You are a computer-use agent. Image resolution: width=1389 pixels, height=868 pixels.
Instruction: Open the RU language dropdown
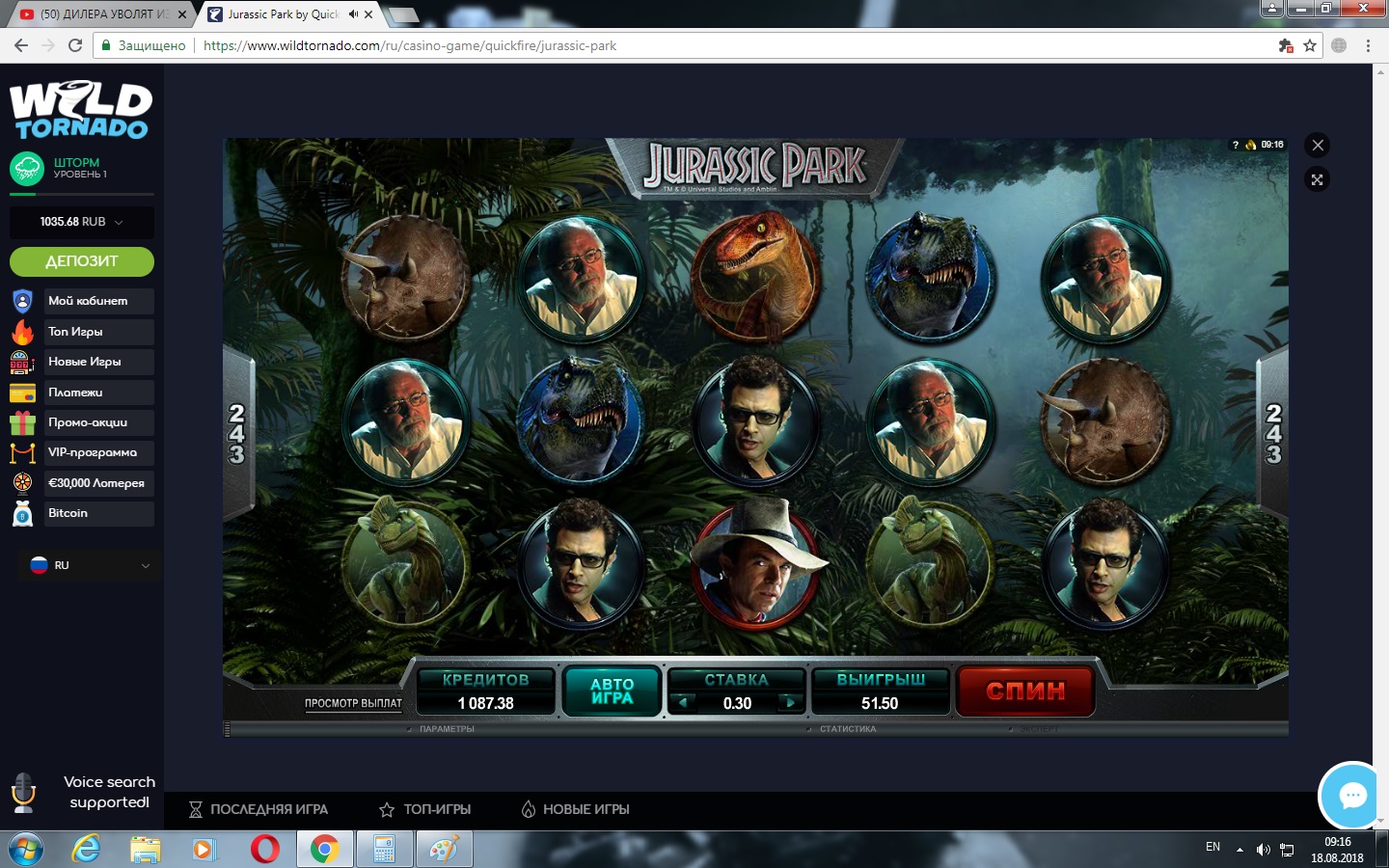(x=90, y=565)
